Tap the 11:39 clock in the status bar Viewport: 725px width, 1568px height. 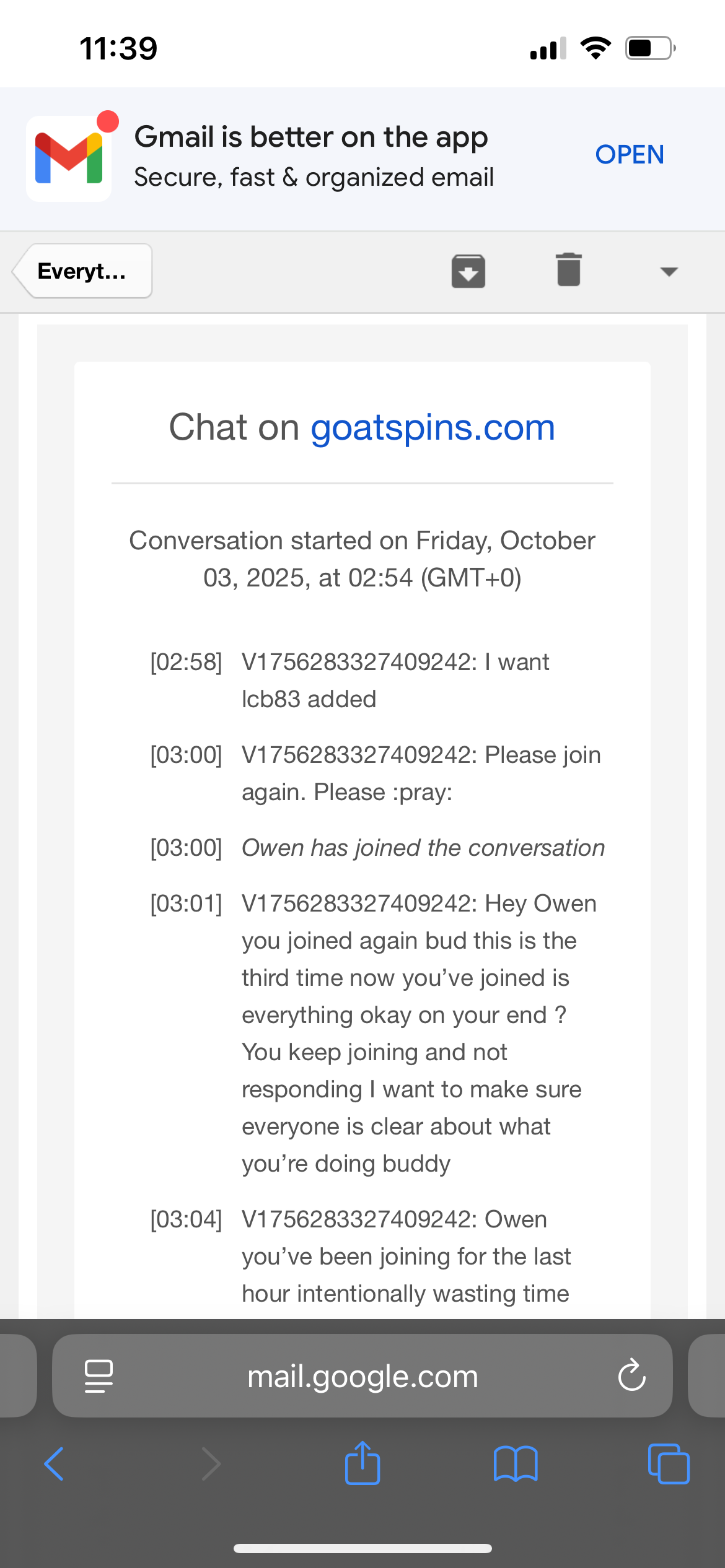118,48
